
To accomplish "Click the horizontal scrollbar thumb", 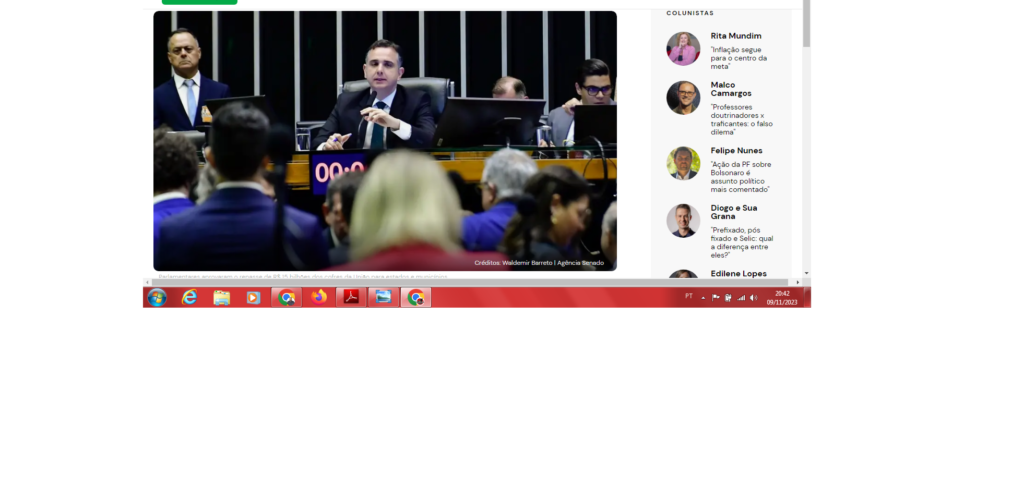I will tap(470, 283).
